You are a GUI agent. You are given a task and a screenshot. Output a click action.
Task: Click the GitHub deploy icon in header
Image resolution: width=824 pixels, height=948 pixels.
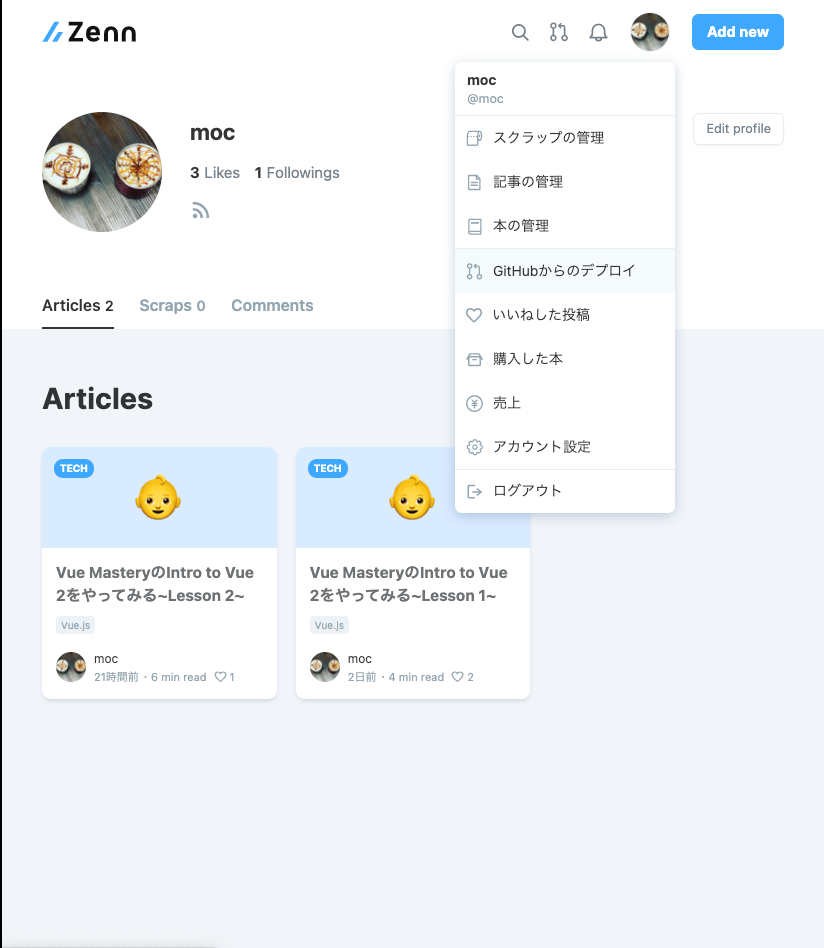[559, 32]
